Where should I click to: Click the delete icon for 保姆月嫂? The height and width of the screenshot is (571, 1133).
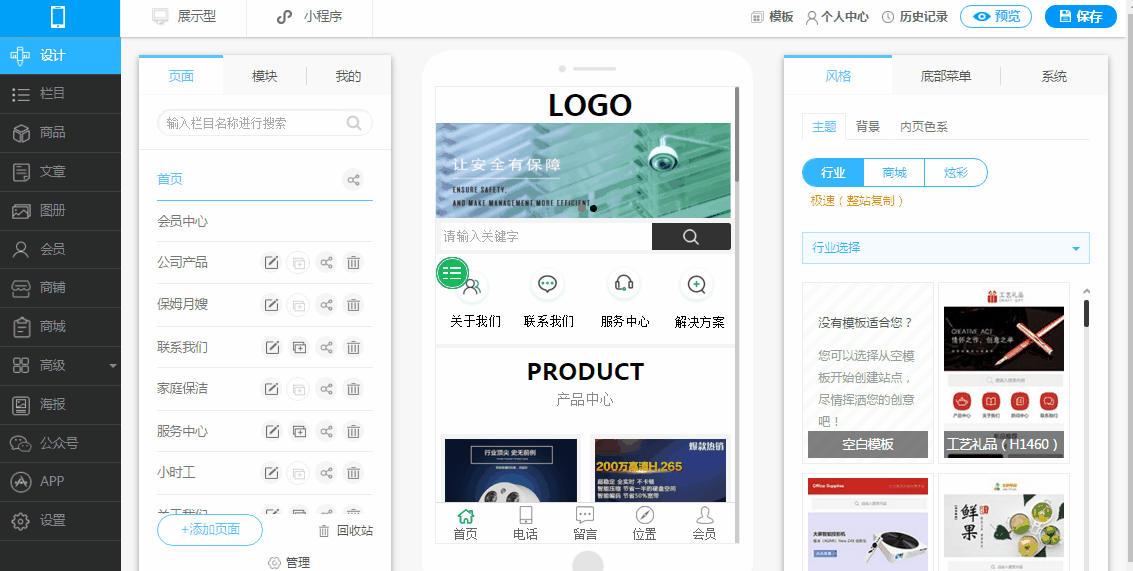tap(353, 305)
